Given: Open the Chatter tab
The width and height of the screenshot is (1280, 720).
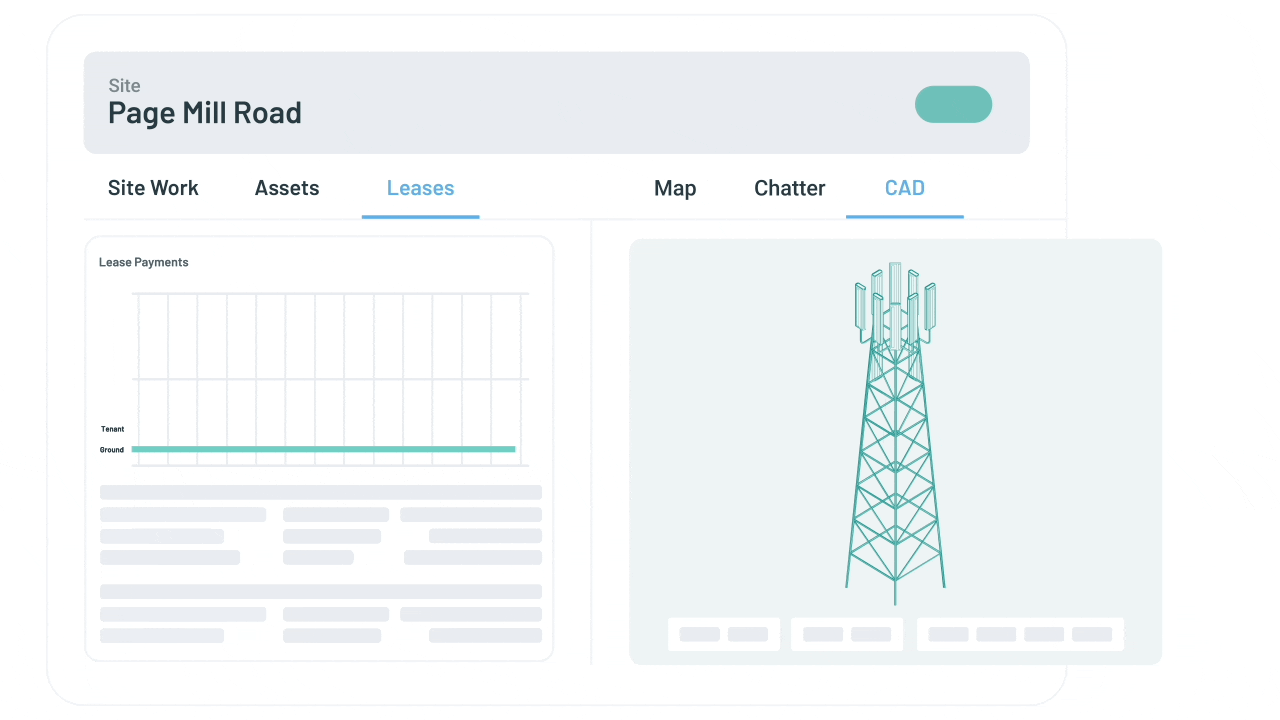Looking at the screenshot, I should (x=789, y=188).
